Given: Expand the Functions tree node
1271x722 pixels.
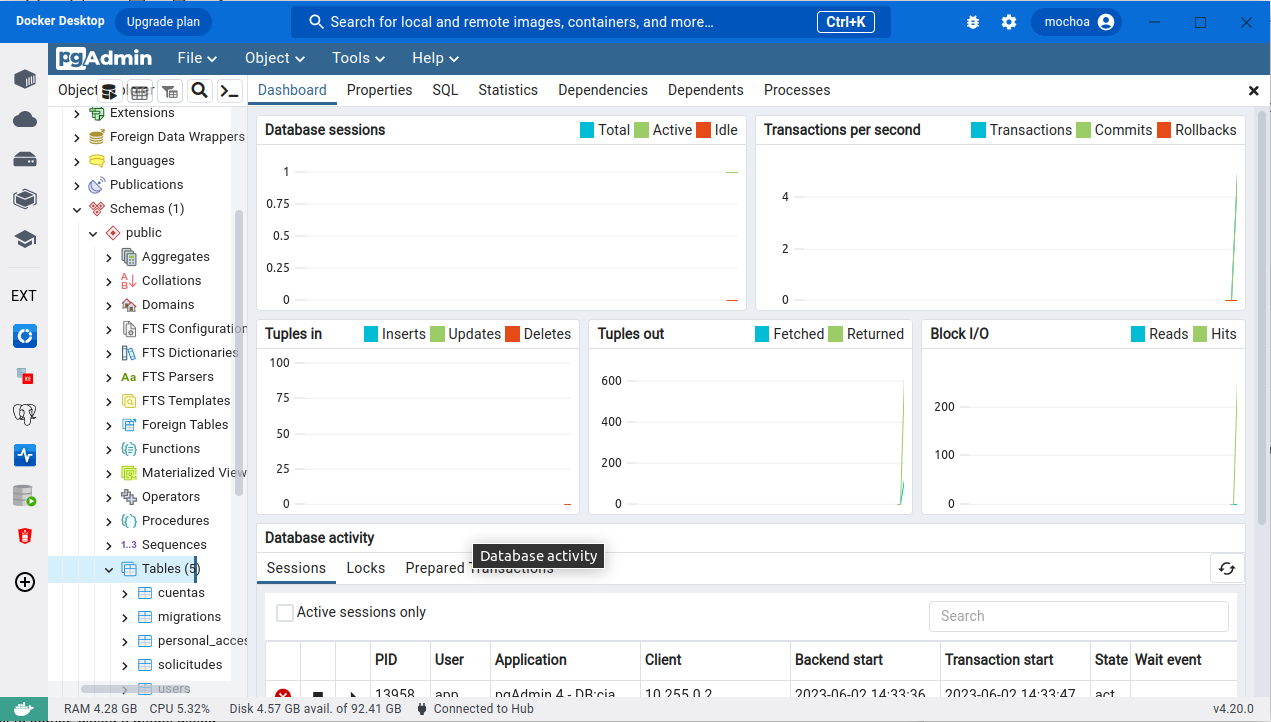Looking at the screenshot, I should tap(109, 449).
